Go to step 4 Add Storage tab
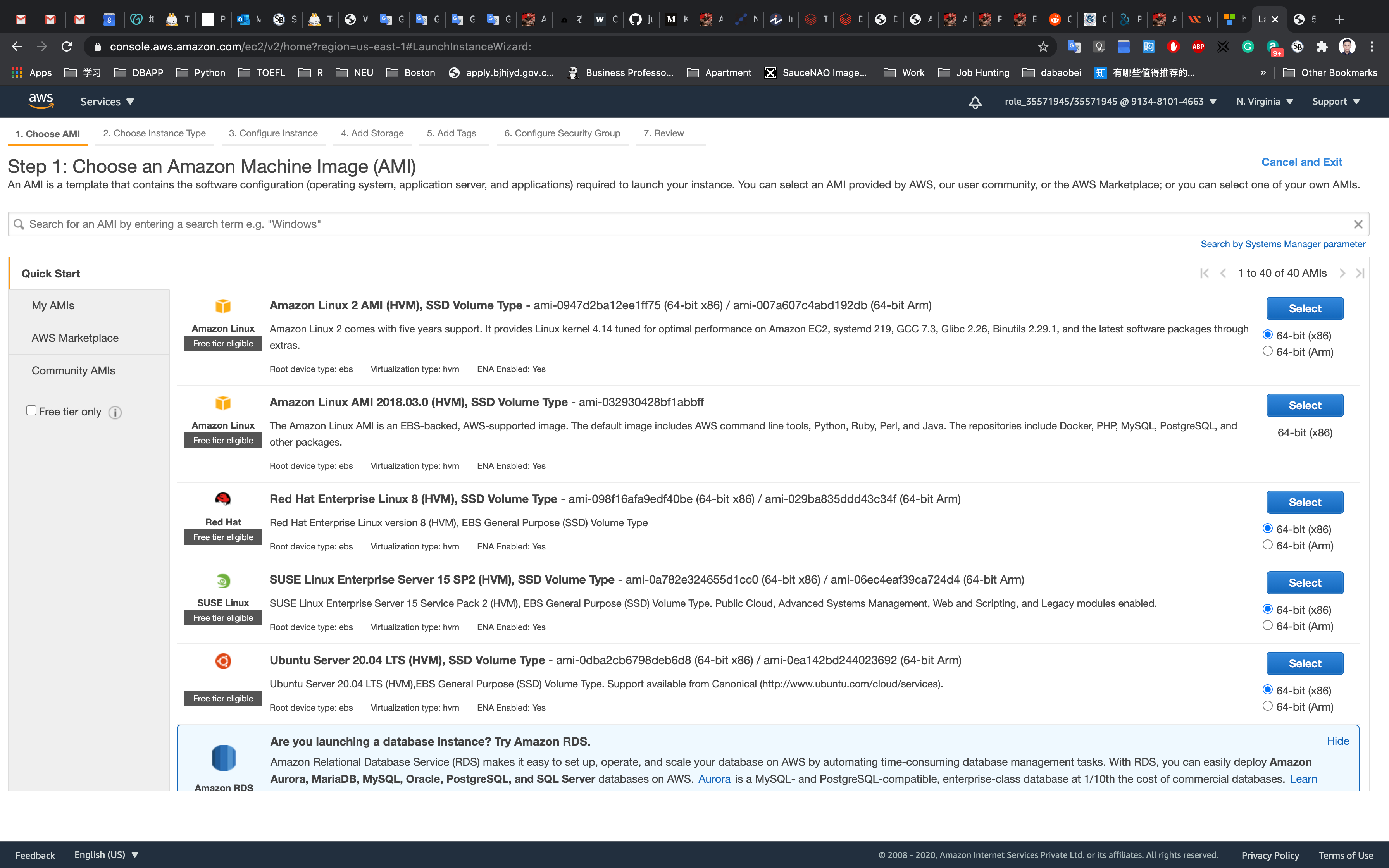 tap(372, 133)
